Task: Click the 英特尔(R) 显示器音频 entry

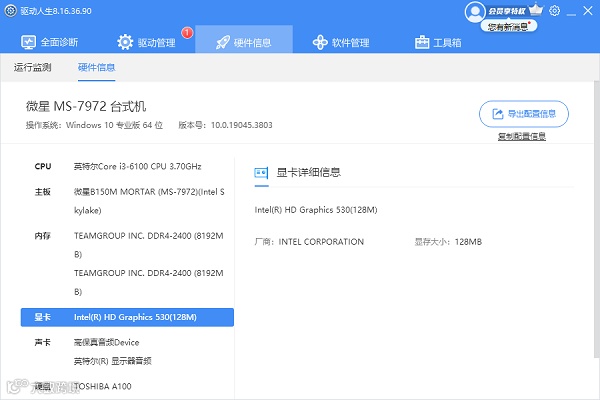Action: 112,361
